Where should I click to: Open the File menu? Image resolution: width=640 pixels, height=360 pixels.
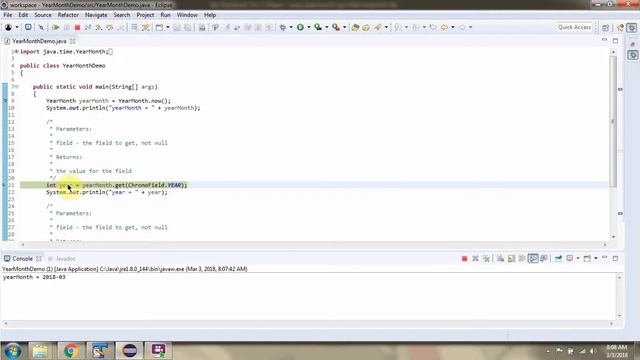click(x=8, y=15)
